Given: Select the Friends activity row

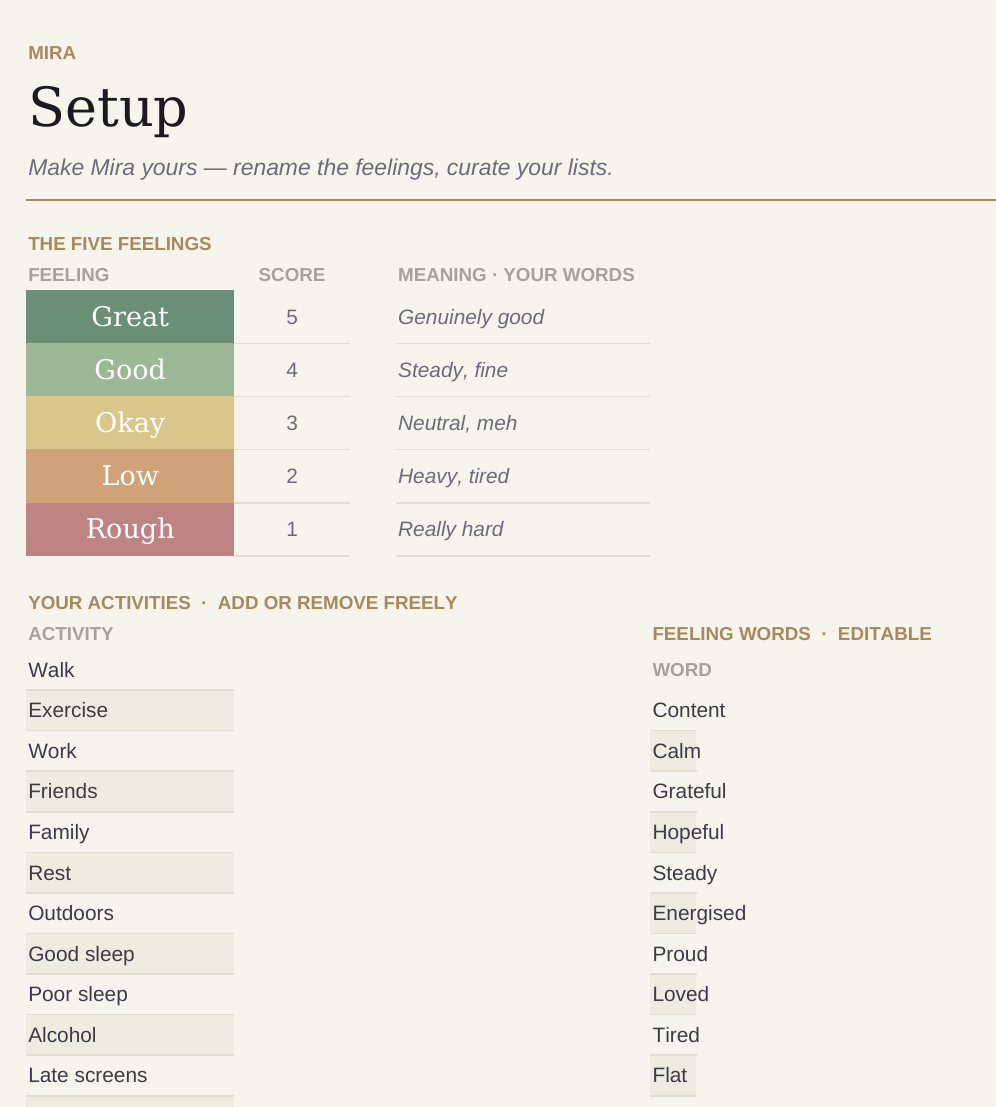Looking at the screenshot, I should 130,791.
